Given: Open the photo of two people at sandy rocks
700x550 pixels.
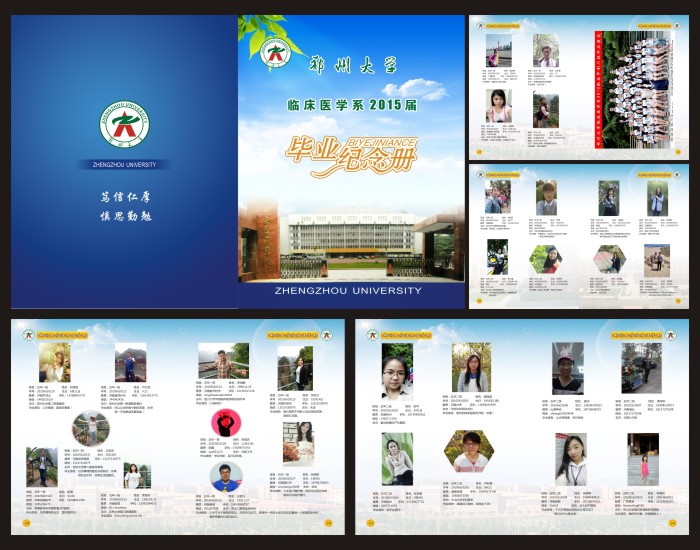Looking at the screenshot, I should [657, 261].
